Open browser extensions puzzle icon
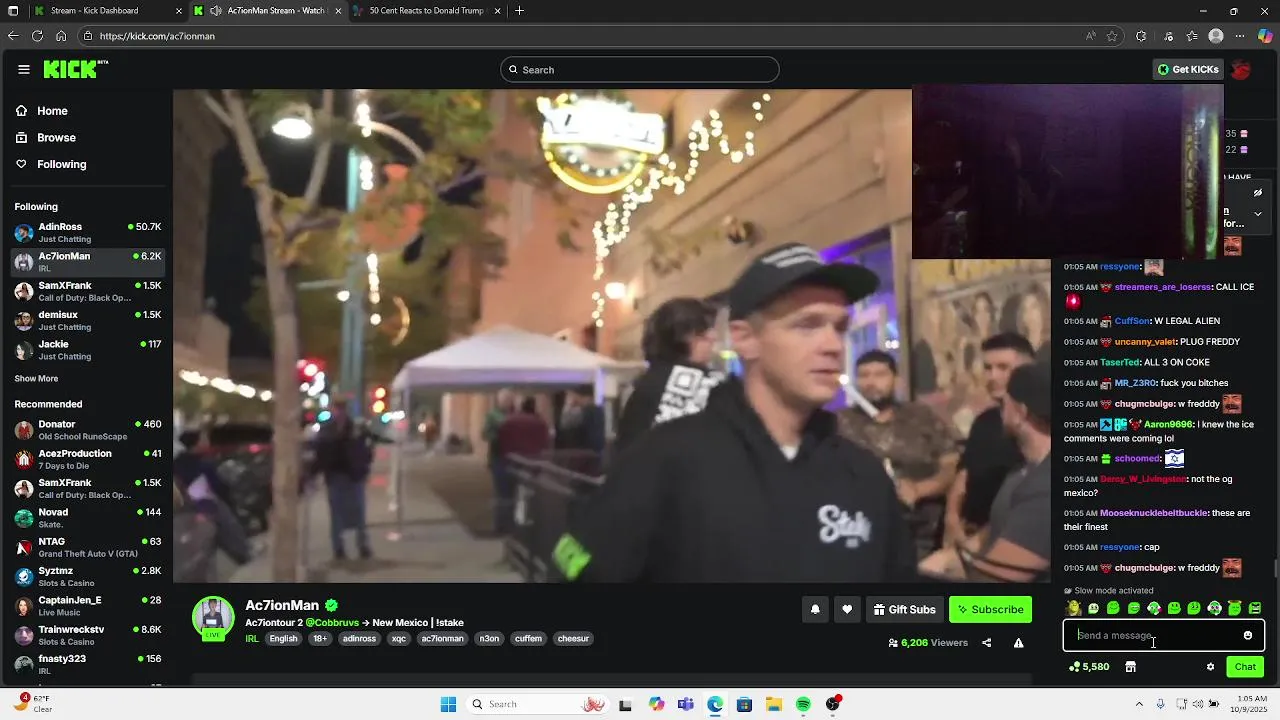1280x720 pixels. [x=1141, y=36]
